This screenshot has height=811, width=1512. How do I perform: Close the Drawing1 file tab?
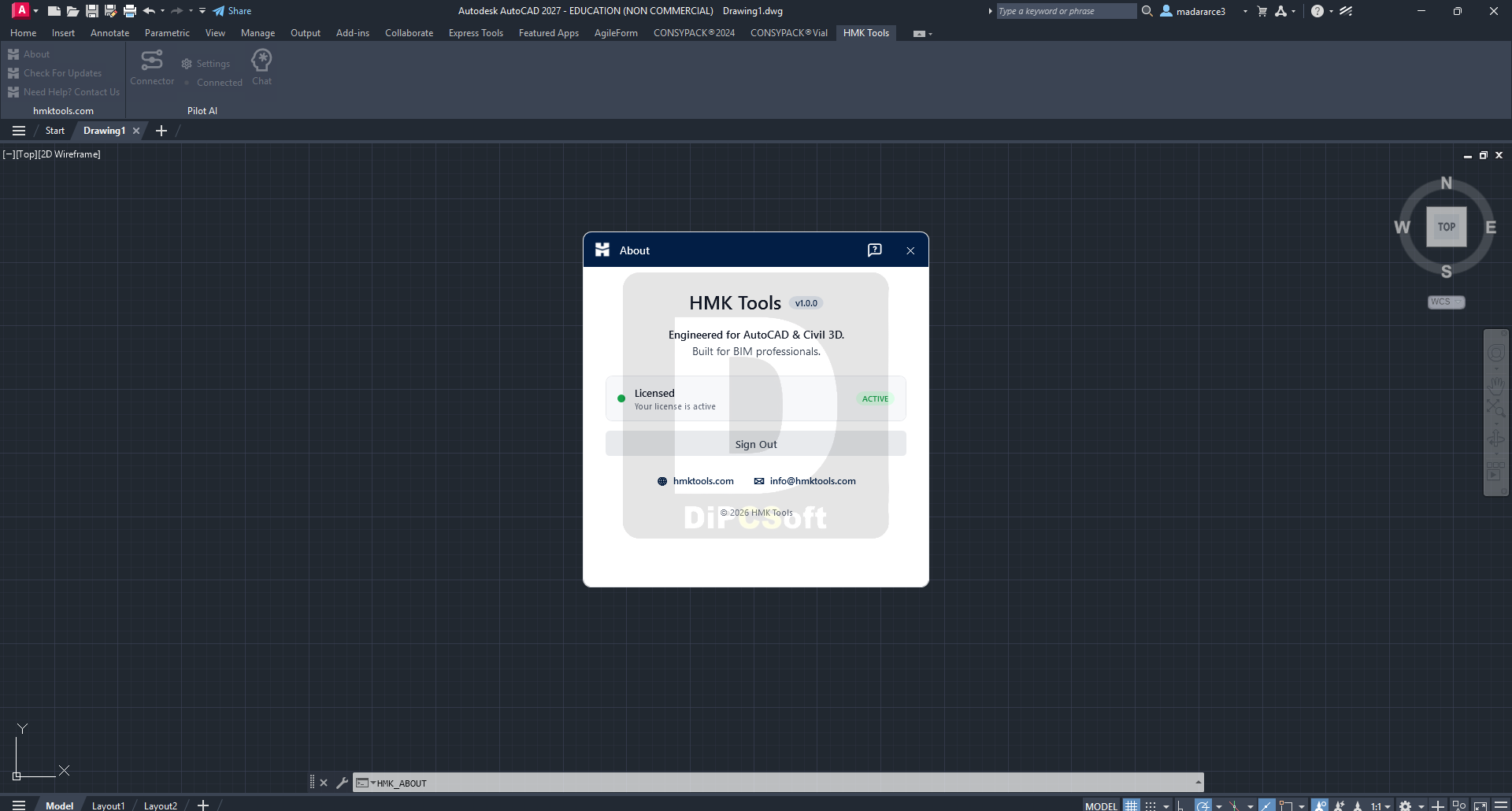[x=136, y=131]
